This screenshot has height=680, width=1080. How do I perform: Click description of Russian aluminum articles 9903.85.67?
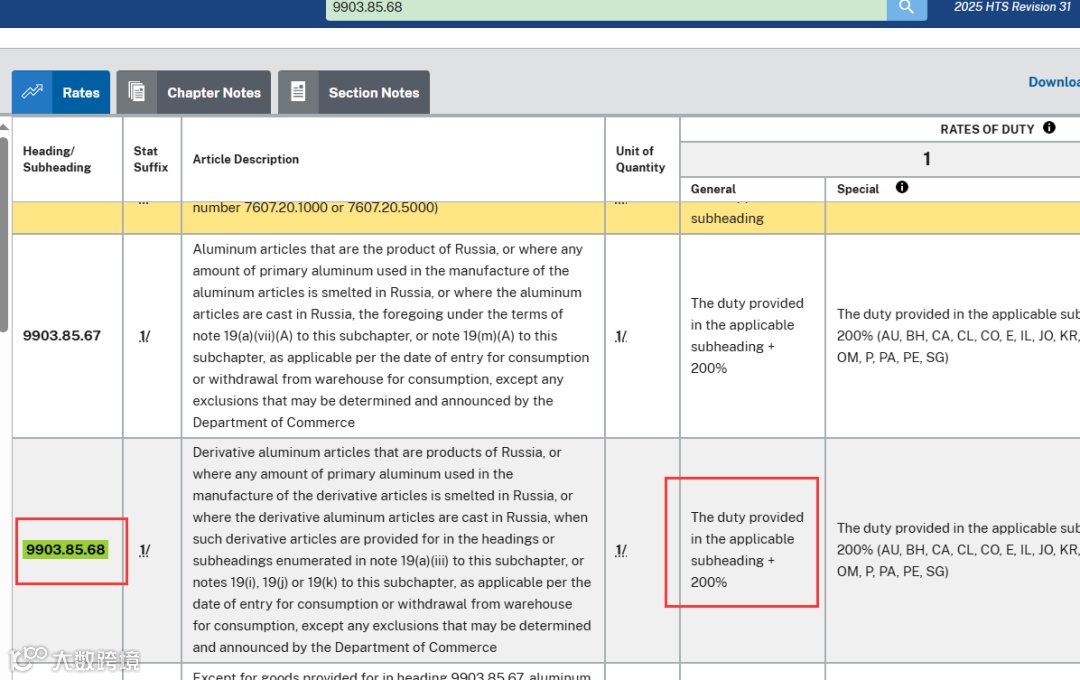click(391, 336)
